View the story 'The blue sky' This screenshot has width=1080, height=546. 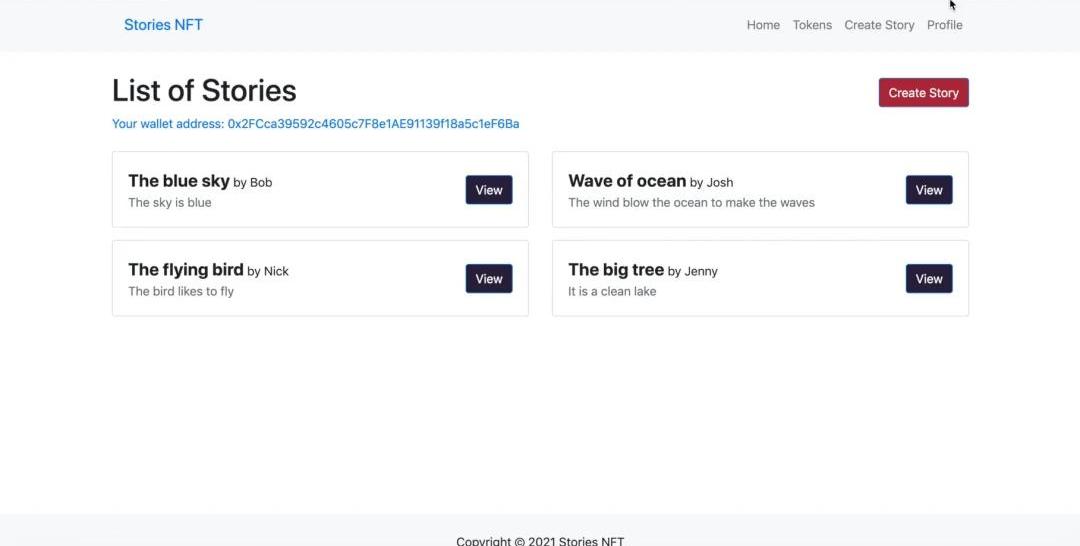(488, 190)
